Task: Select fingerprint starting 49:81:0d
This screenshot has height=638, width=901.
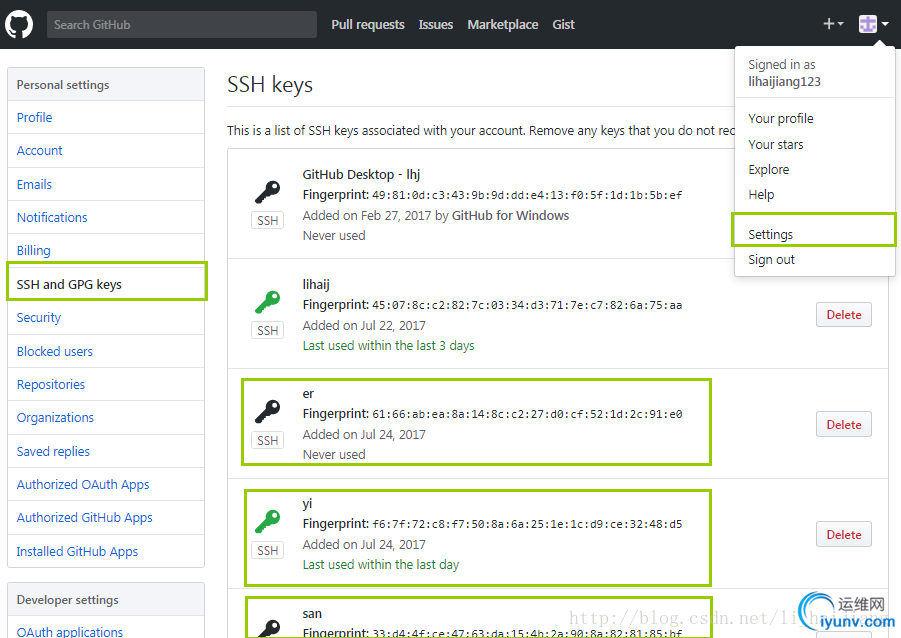Action: (527, 195)
